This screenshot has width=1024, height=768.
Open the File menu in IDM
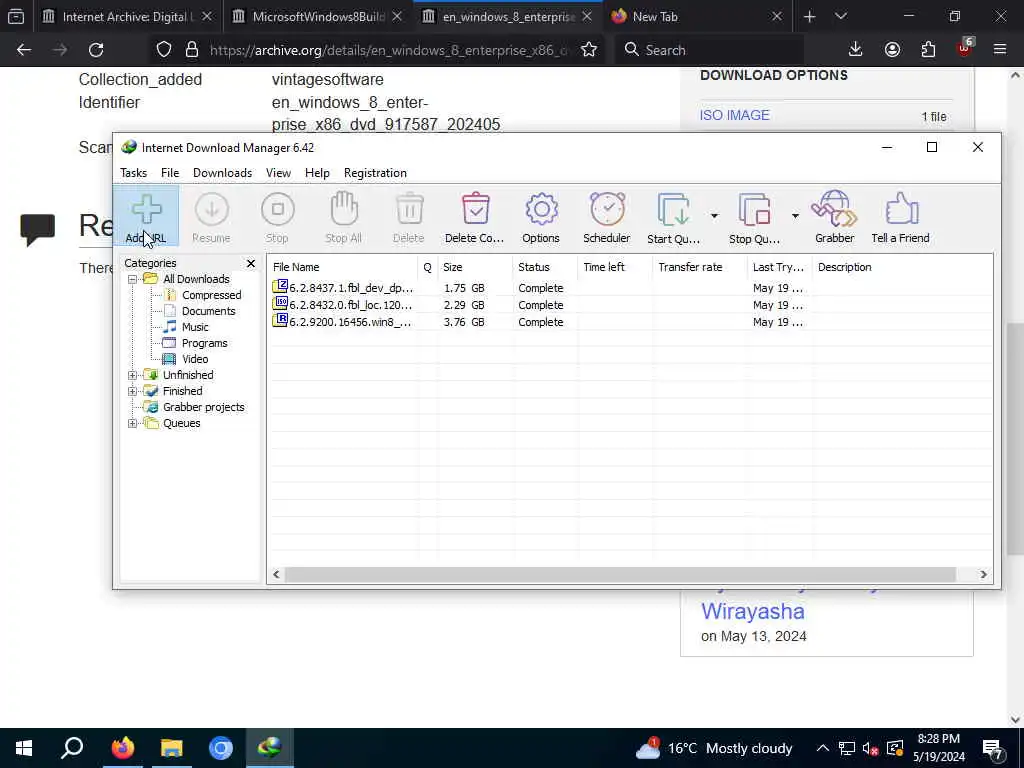pos(170,173)
